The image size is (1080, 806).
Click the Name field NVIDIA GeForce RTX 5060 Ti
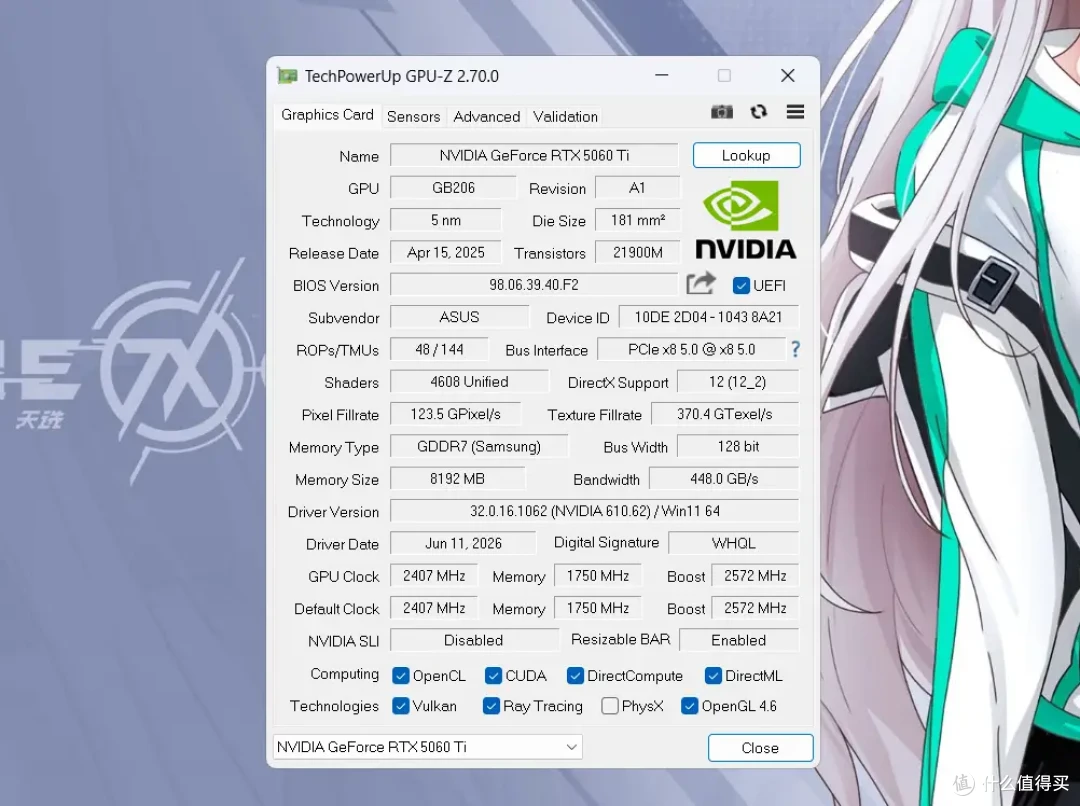(x=534, y=155)
